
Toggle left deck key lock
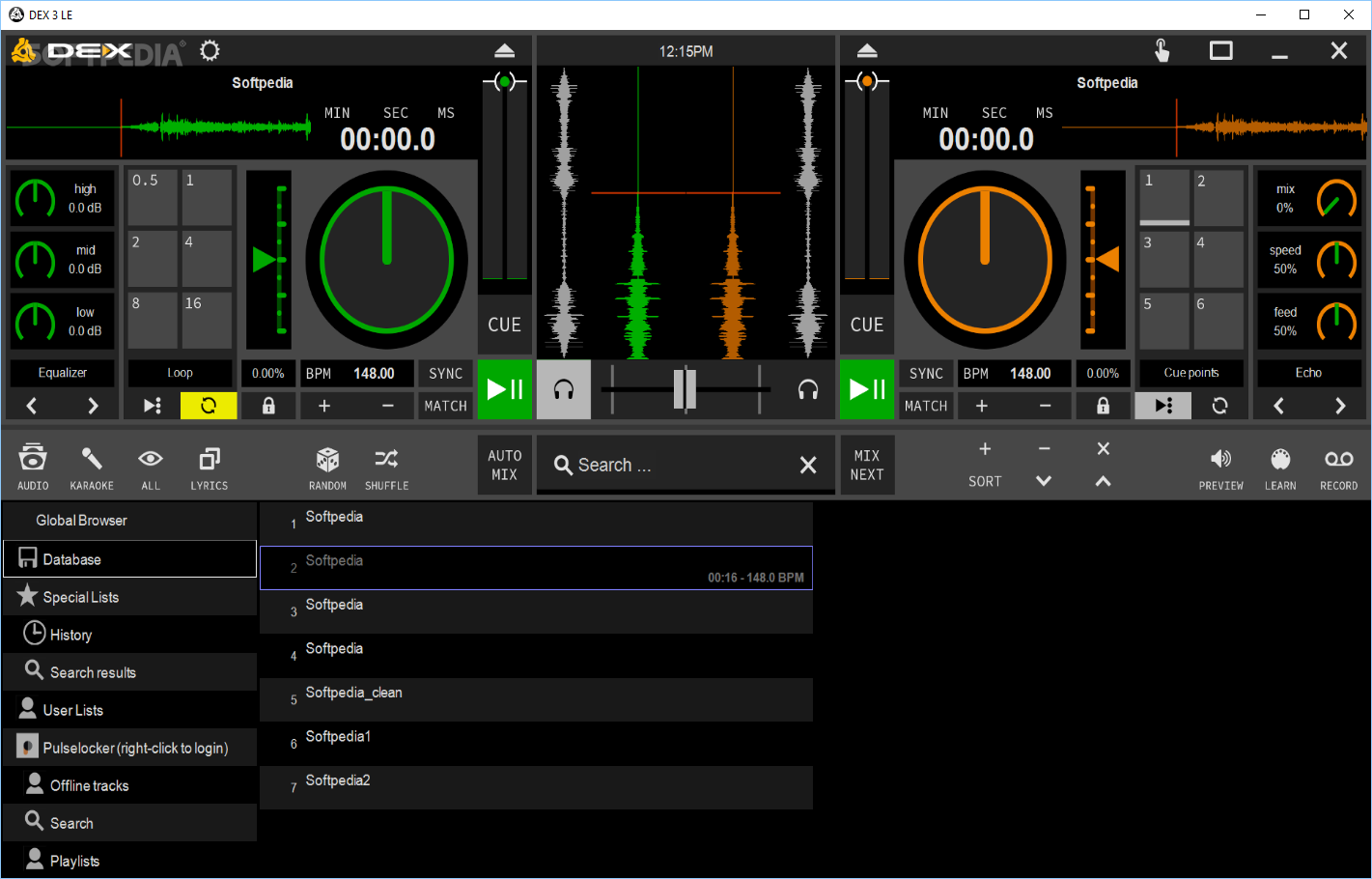pyautogui.click(x=268, y=406)
